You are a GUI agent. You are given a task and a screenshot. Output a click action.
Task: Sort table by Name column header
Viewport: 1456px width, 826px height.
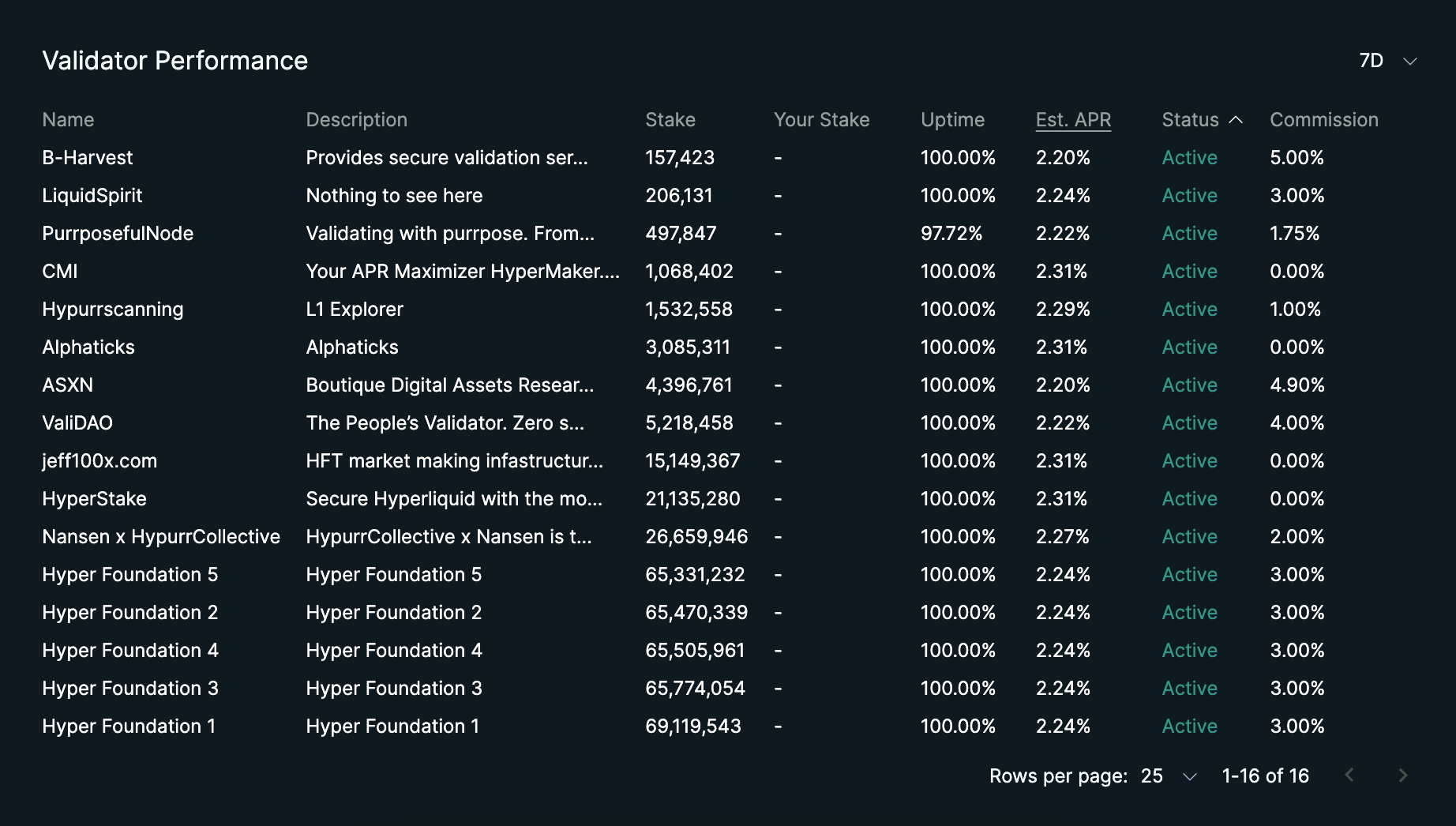click(x=68, y=120)
